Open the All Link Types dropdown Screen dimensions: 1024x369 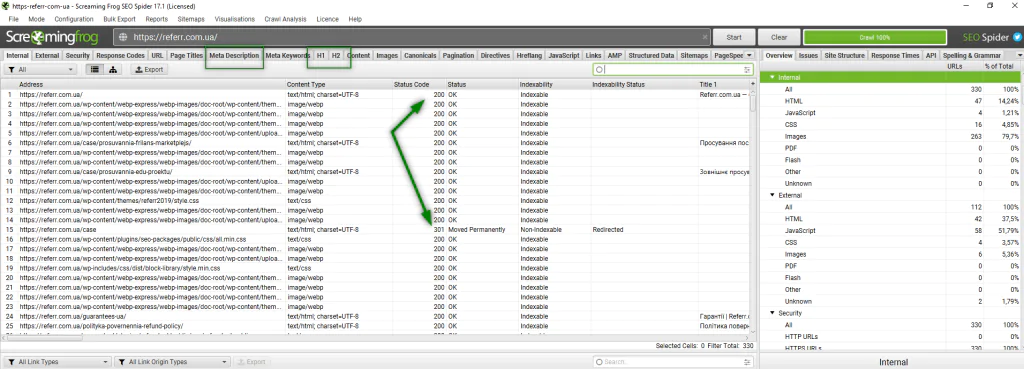(57, 362)
